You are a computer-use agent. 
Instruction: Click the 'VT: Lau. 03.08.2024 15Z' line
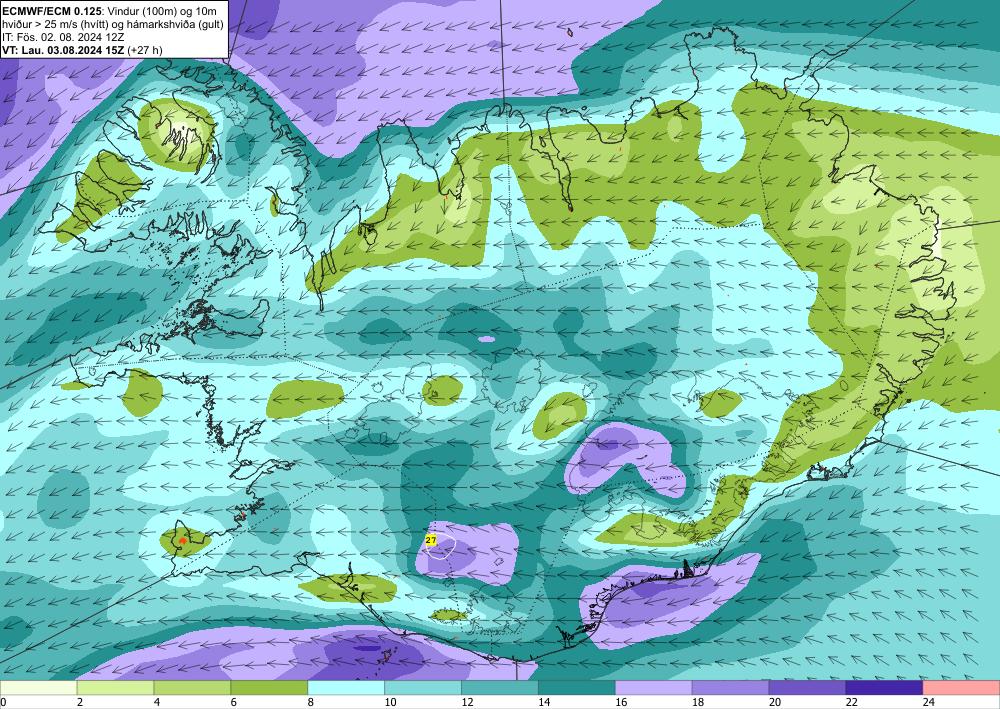pos(64,50)
